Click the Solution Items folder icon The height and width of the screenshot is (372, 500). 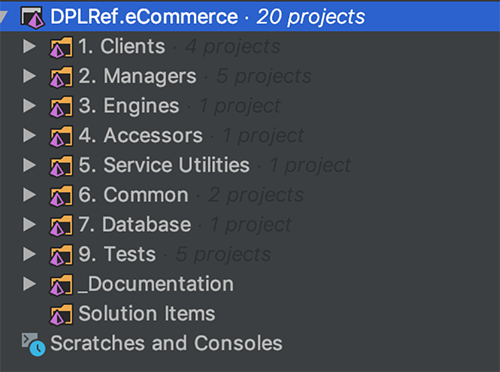click(61, 314)
